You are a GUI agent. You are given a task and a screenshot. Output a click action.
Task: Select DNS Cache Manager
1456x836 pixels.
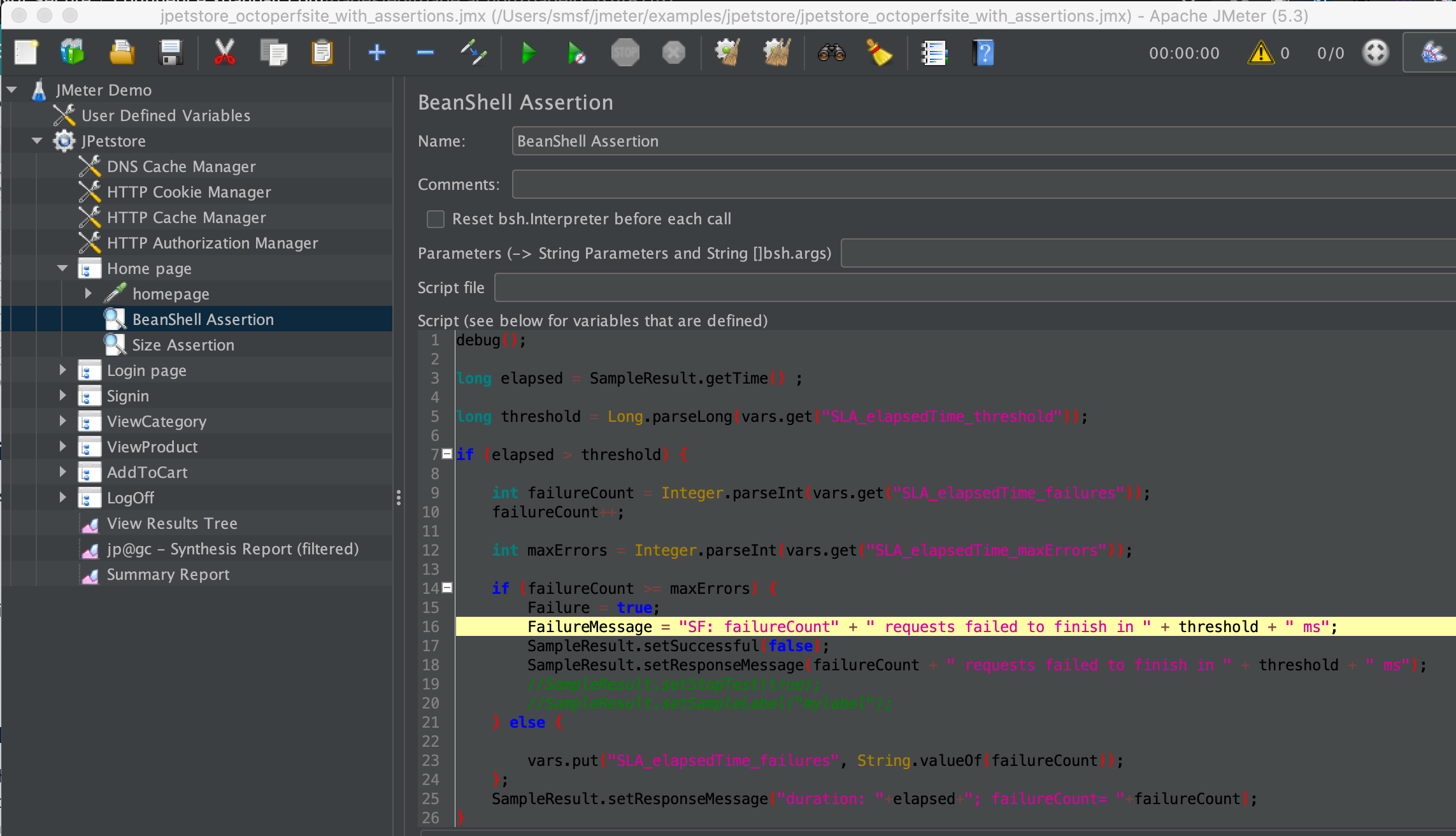tap(181, 166)
